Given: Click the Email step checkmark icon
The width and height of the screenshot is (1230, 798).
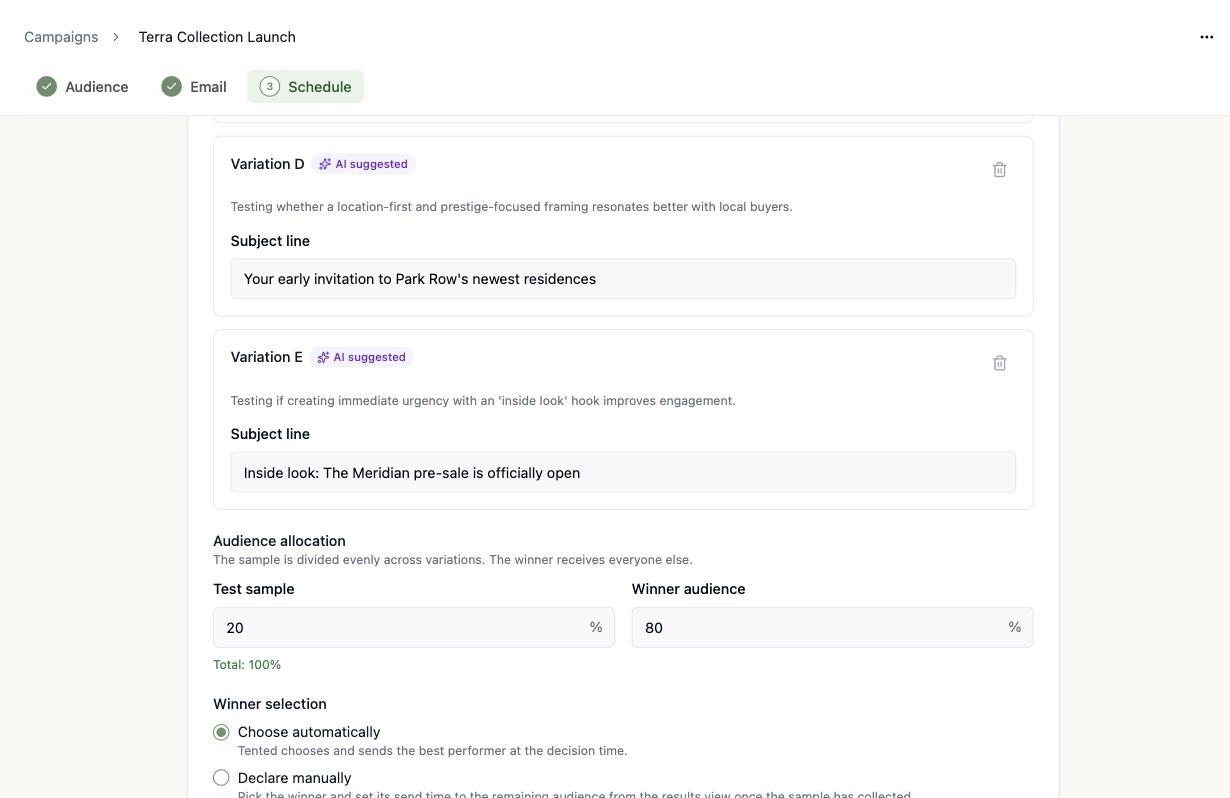Looking at the screenshot, I should (x=171, y=86).
